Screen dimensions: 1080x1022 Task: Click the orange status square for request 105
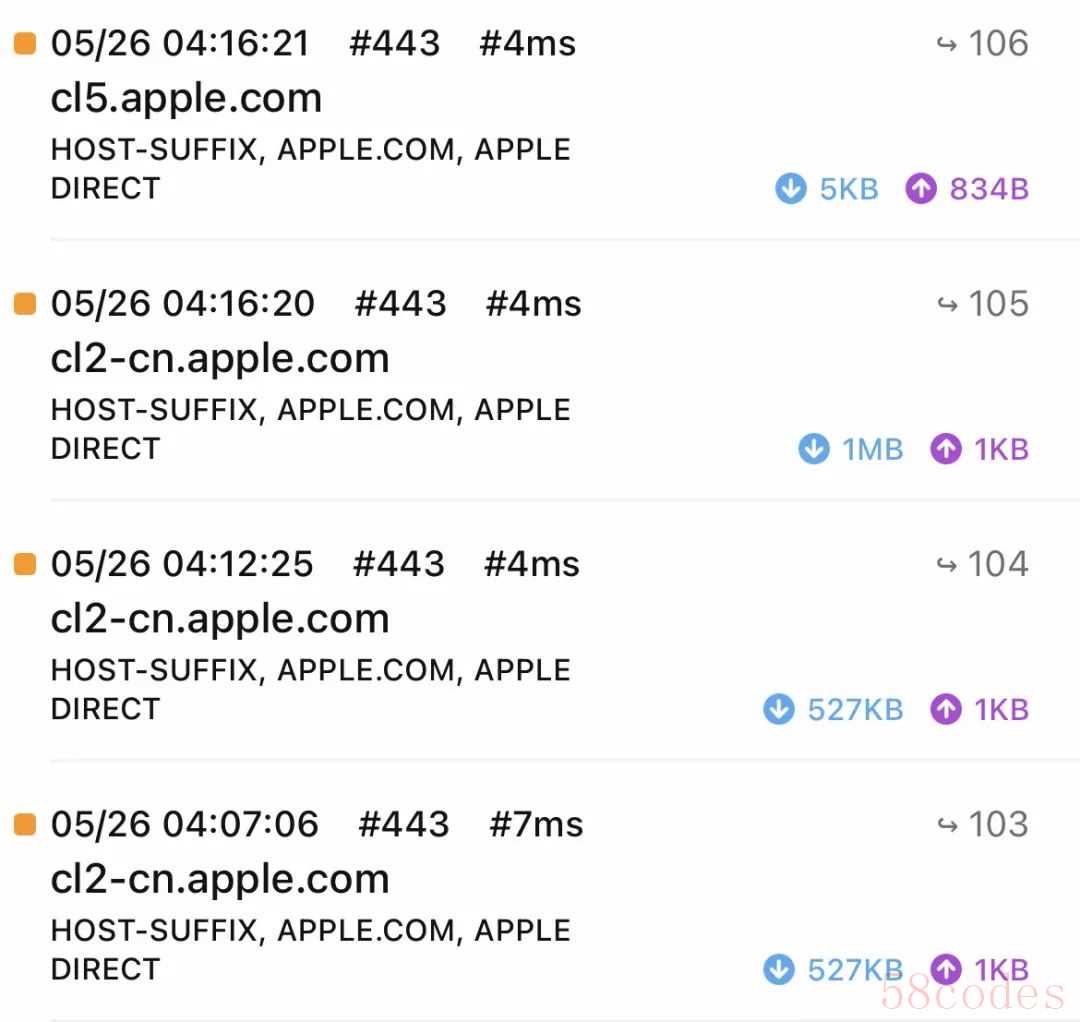pyautogui.click(x=25, y=304)
